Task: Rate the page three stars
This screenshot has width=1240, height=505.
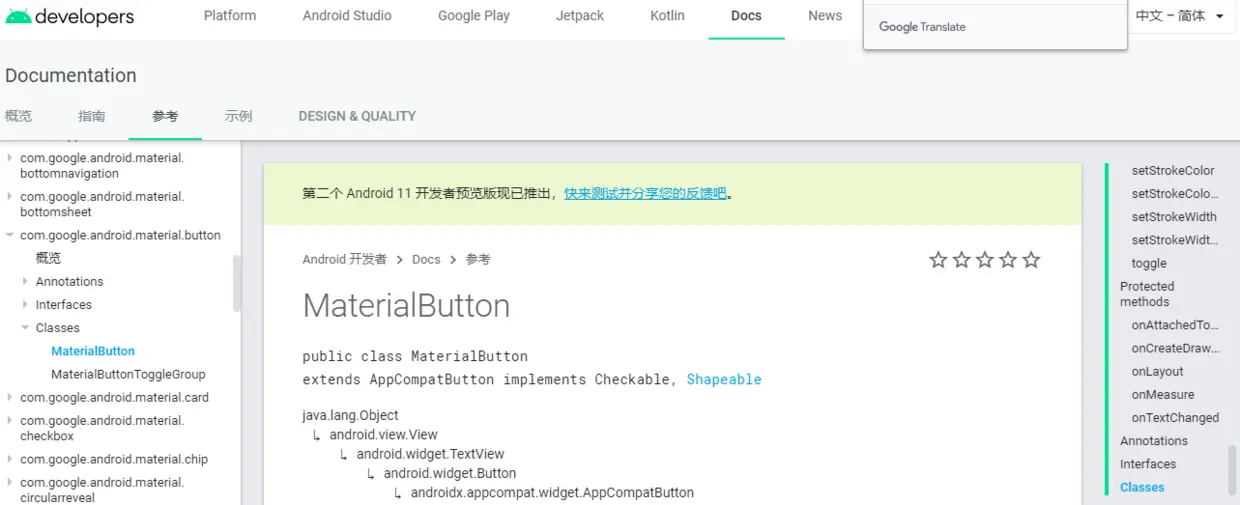Action: (985, 260)
